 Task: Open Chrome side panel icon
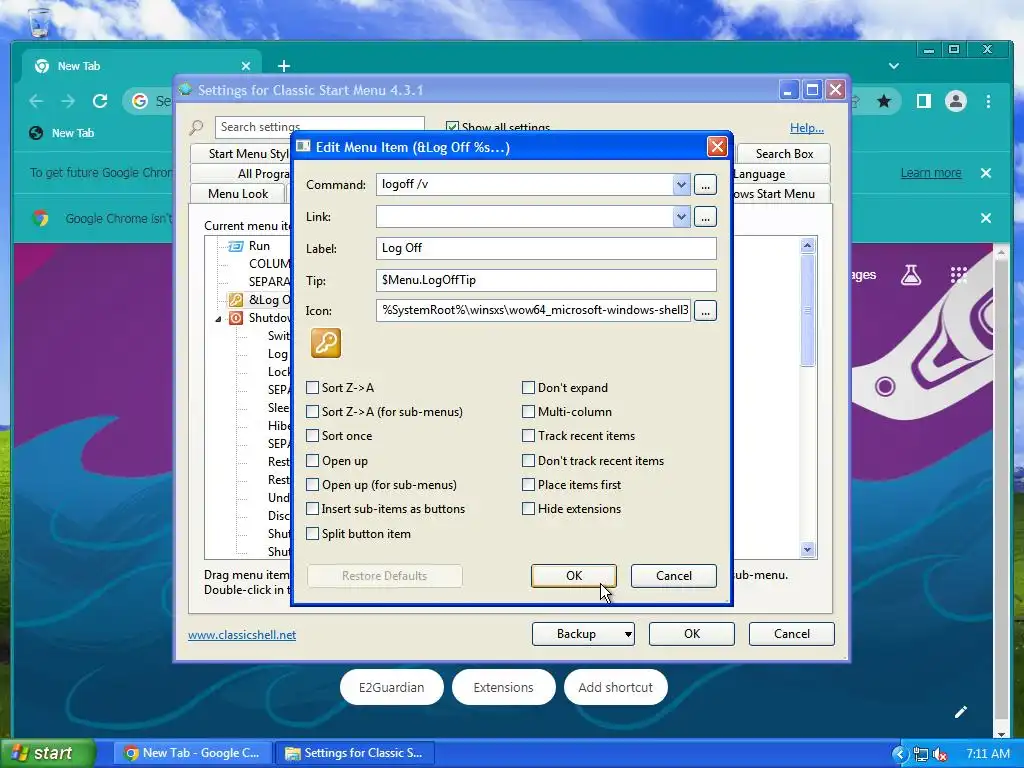click(923, 101)
